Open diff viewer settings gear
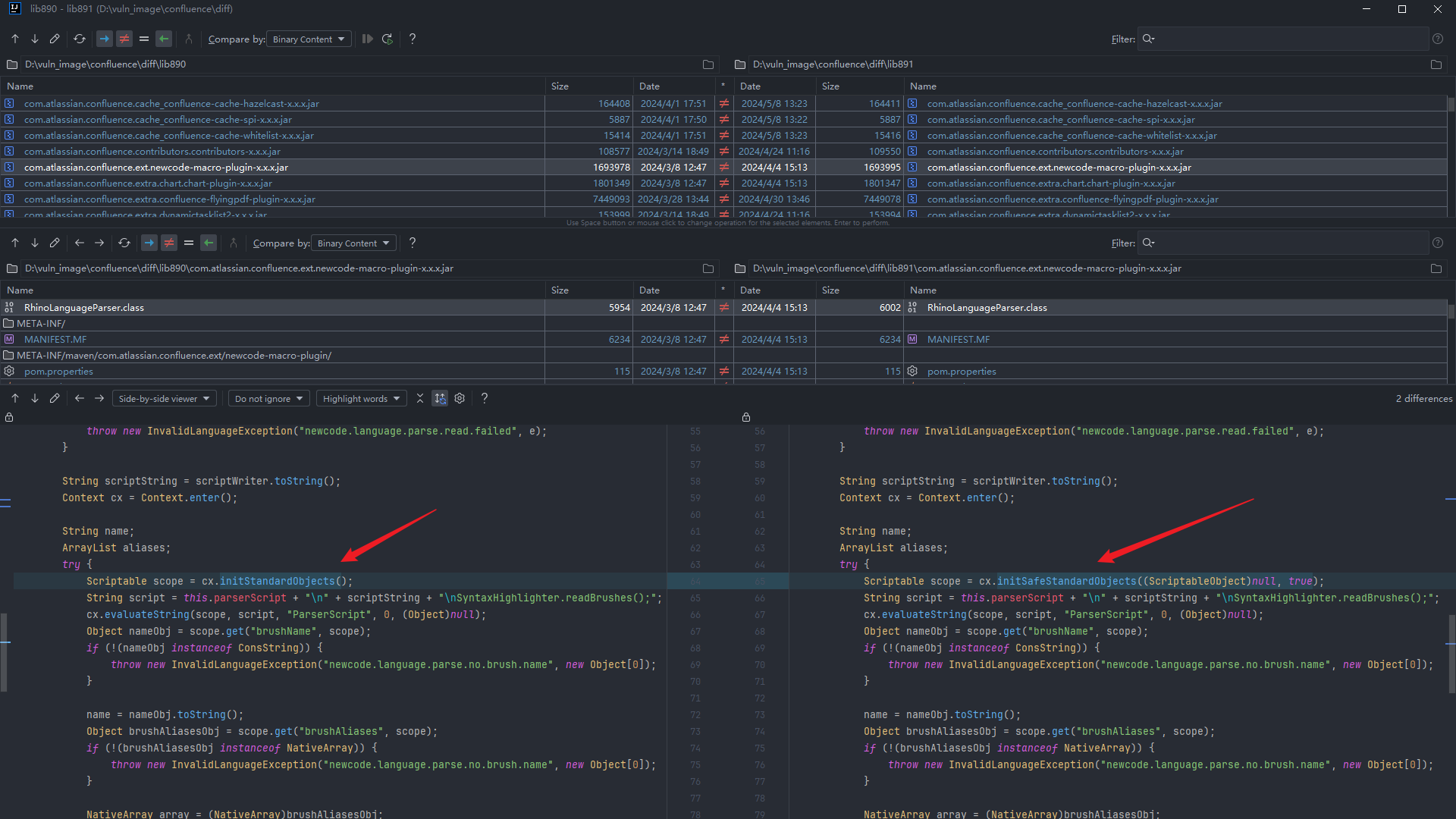 [460, 399]
